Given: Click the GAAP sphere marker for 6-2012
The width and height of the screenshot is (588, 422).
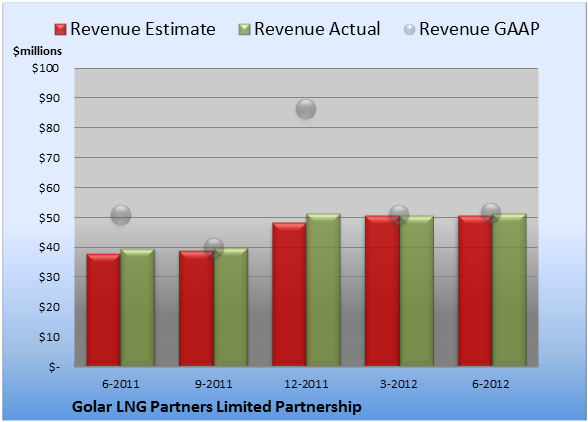Looking at the screenshot, I should pyautogui.click(x=491, y=213).
